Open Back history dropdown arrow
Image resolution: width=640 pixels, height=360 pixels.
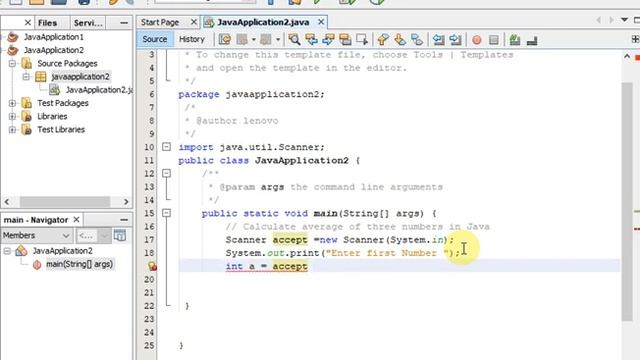click(x=253, y=40)
